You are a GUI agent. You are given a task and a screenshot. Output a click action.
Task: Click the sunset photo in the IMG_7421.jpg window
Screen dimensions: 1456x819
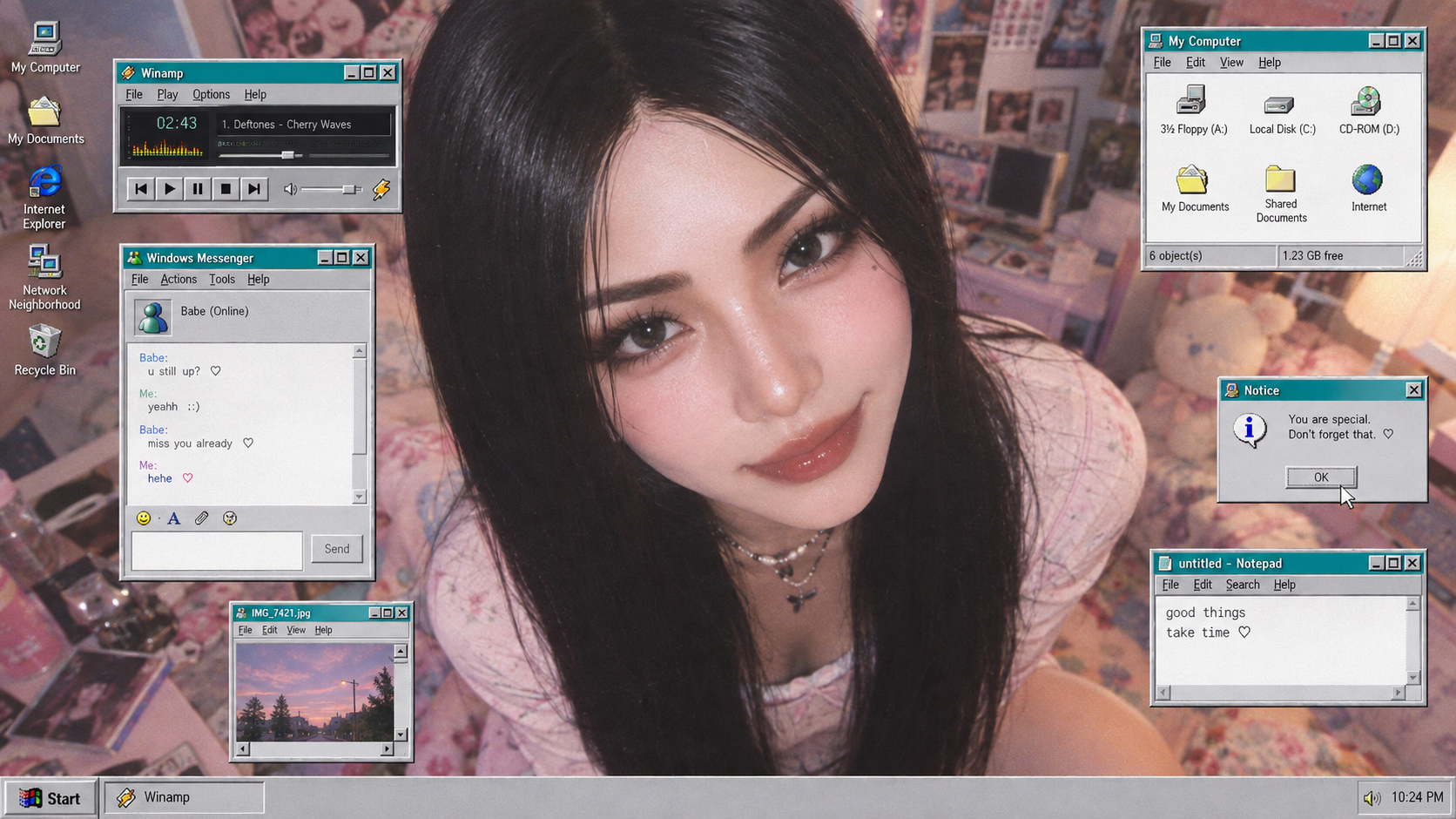click(314, 692)
